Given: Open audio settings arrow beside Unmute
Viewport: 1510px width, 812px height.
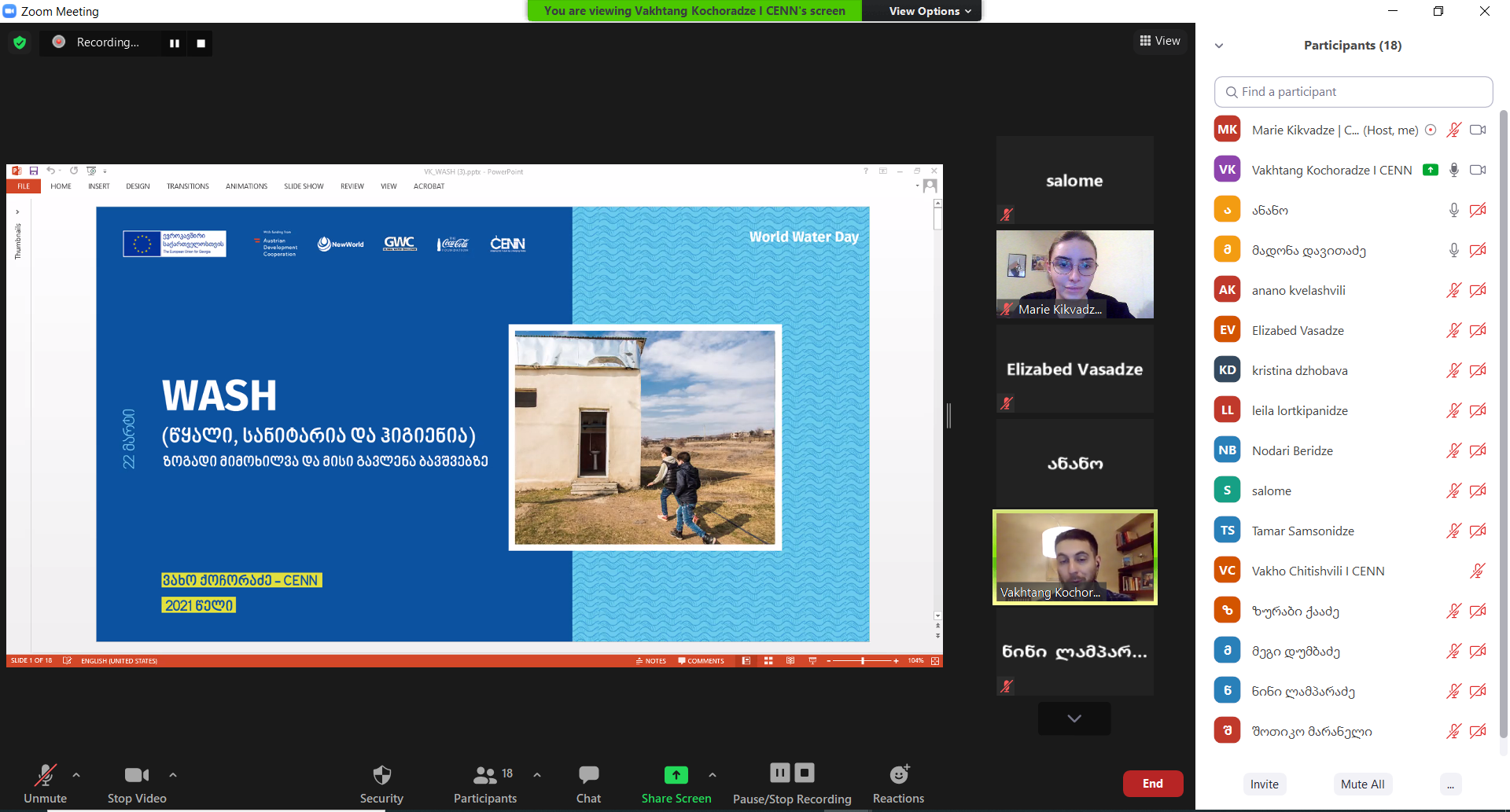Looking at the screenshot, I should coord(76,775).
